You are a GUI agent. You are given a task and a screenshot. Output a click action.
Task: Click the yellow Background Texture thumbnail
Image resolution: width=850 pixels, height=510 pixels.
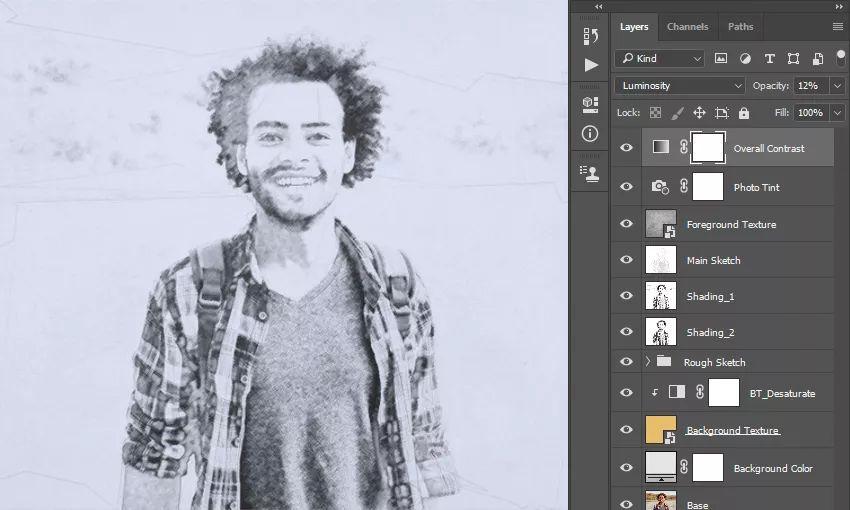[661, 430]
